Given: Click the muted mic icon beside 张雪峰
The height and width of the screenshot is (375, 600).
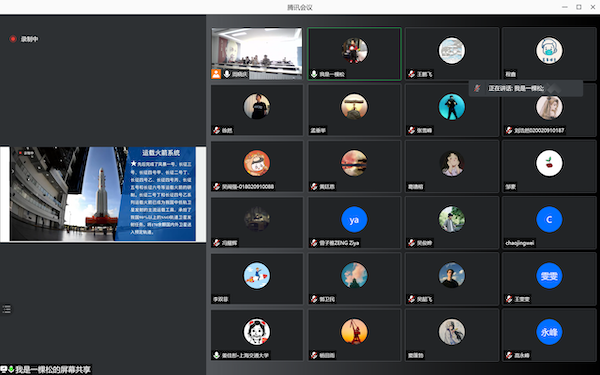Looking at the screenshot, I should point(411,130).
